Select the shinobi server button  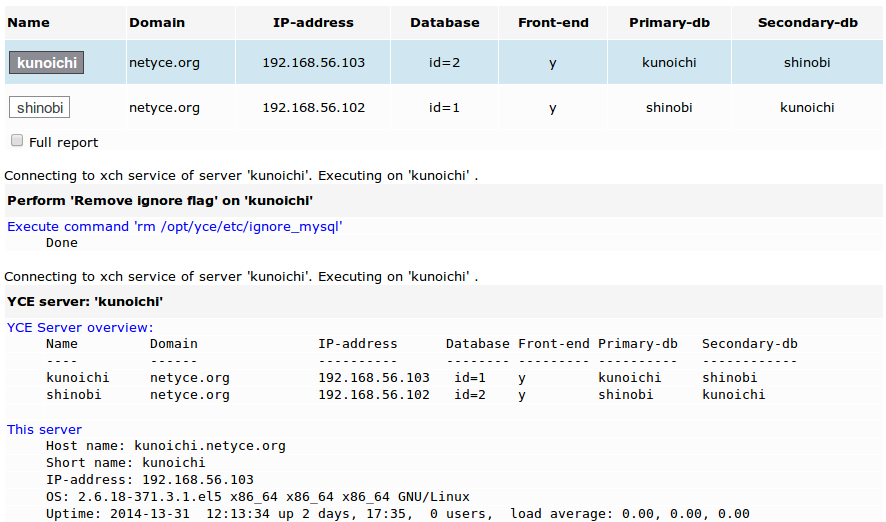[40, 107]
